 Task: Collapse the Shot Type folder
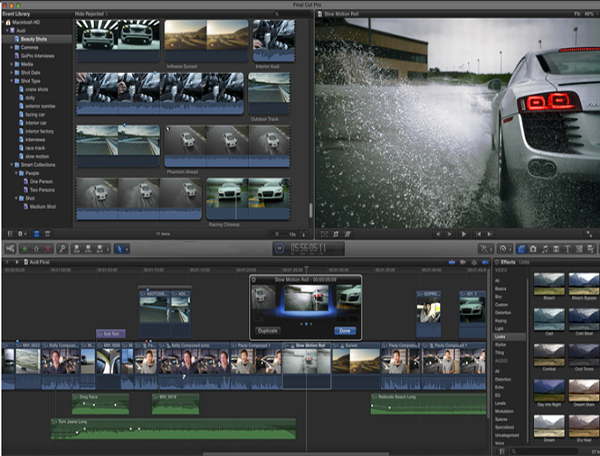[11, 81]
